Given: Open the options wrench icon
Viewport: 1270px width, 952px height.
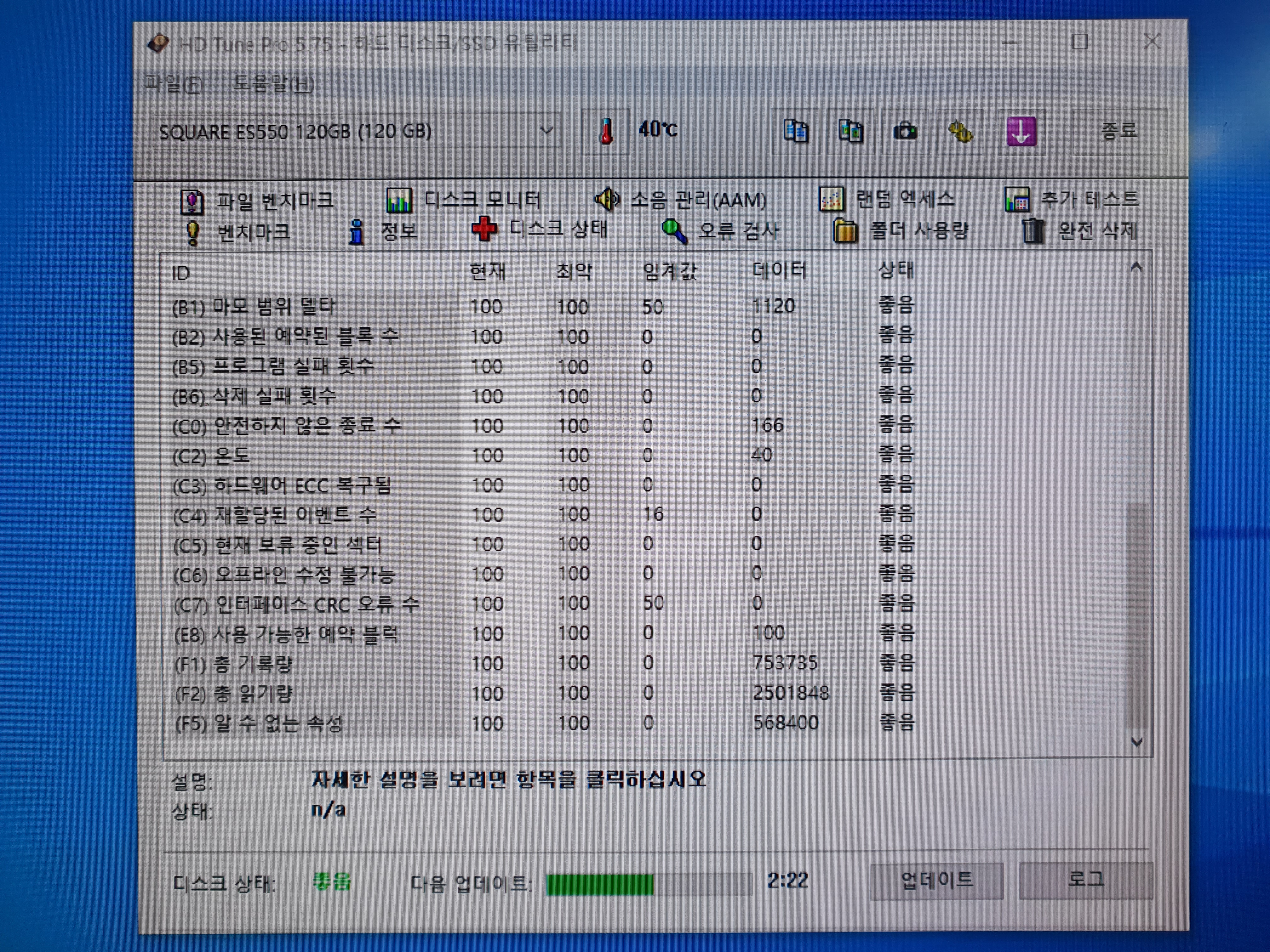Looking at the screenshot, I should coord(960,131).
